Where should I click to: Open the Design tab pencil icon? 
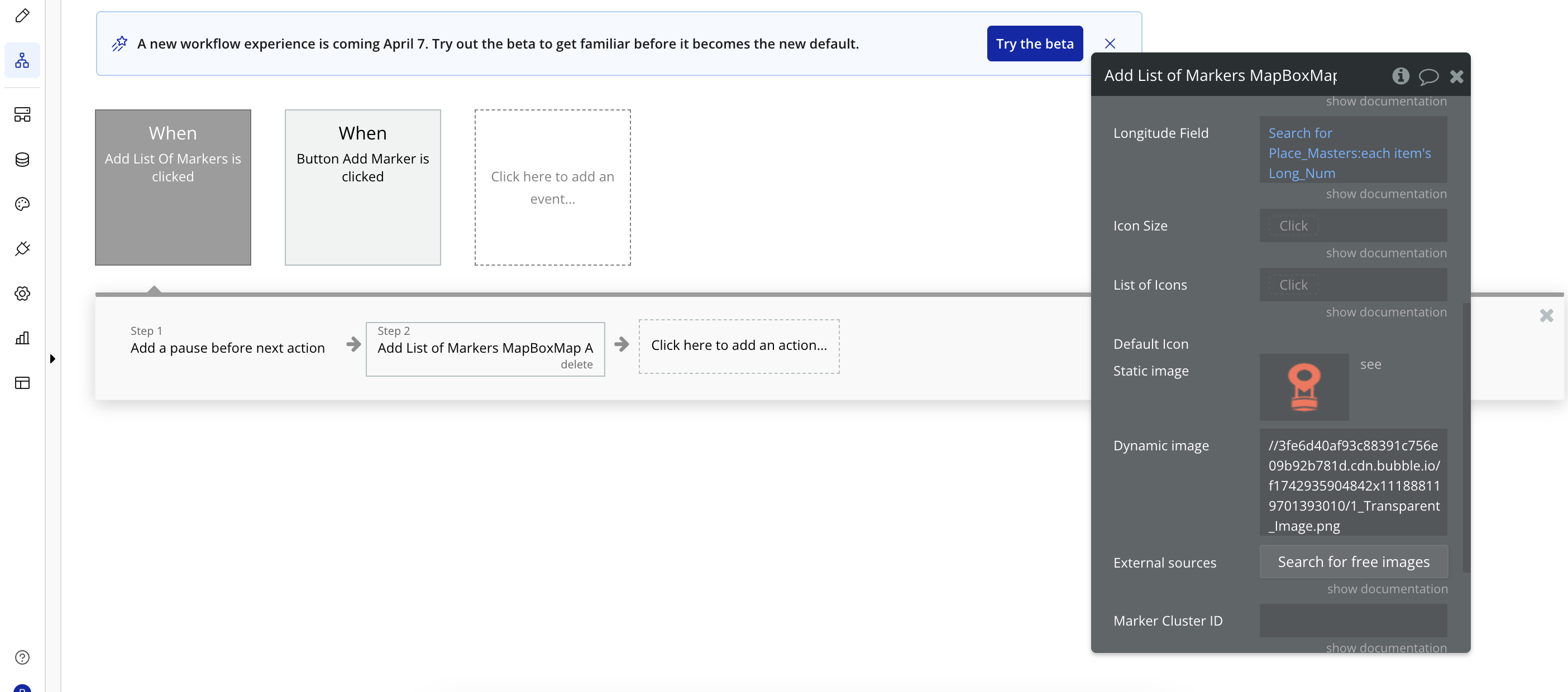pos(22,16)
